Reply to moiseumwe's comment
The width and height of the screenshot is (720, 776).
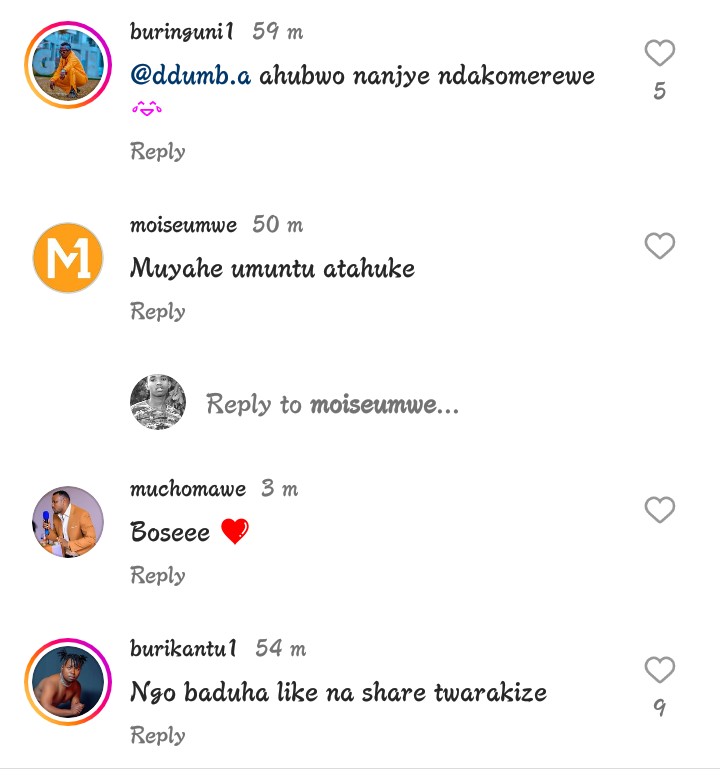pos(158,311)
